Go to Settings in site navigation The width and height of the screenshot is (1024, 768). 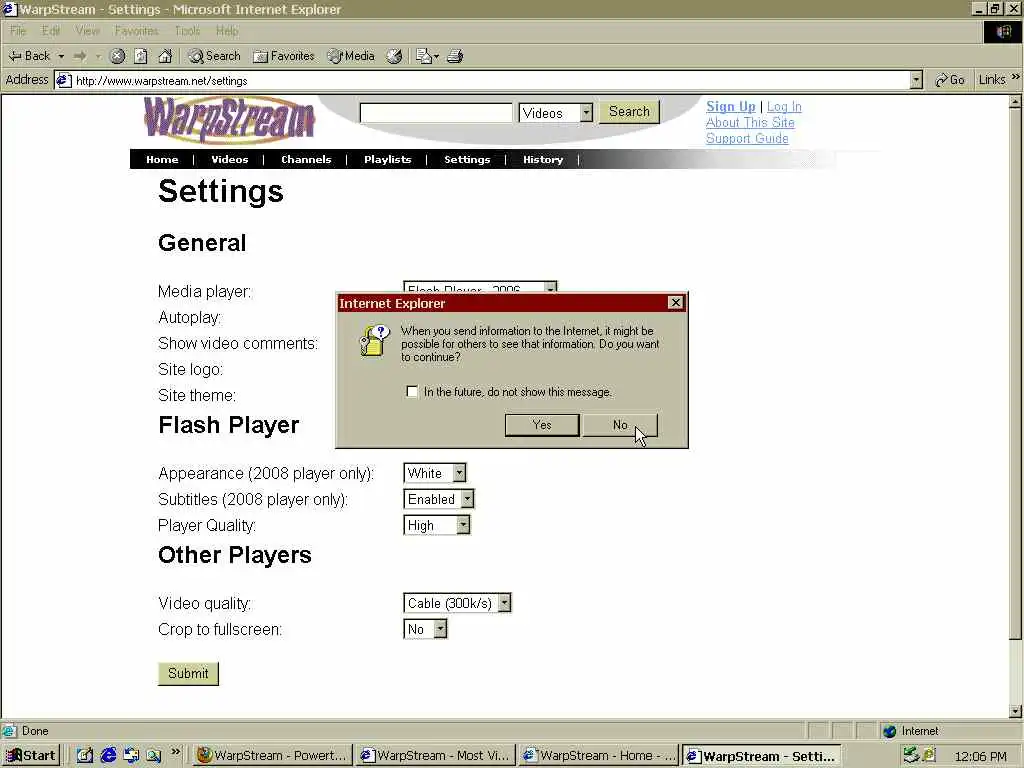click(x=467, y=159)
